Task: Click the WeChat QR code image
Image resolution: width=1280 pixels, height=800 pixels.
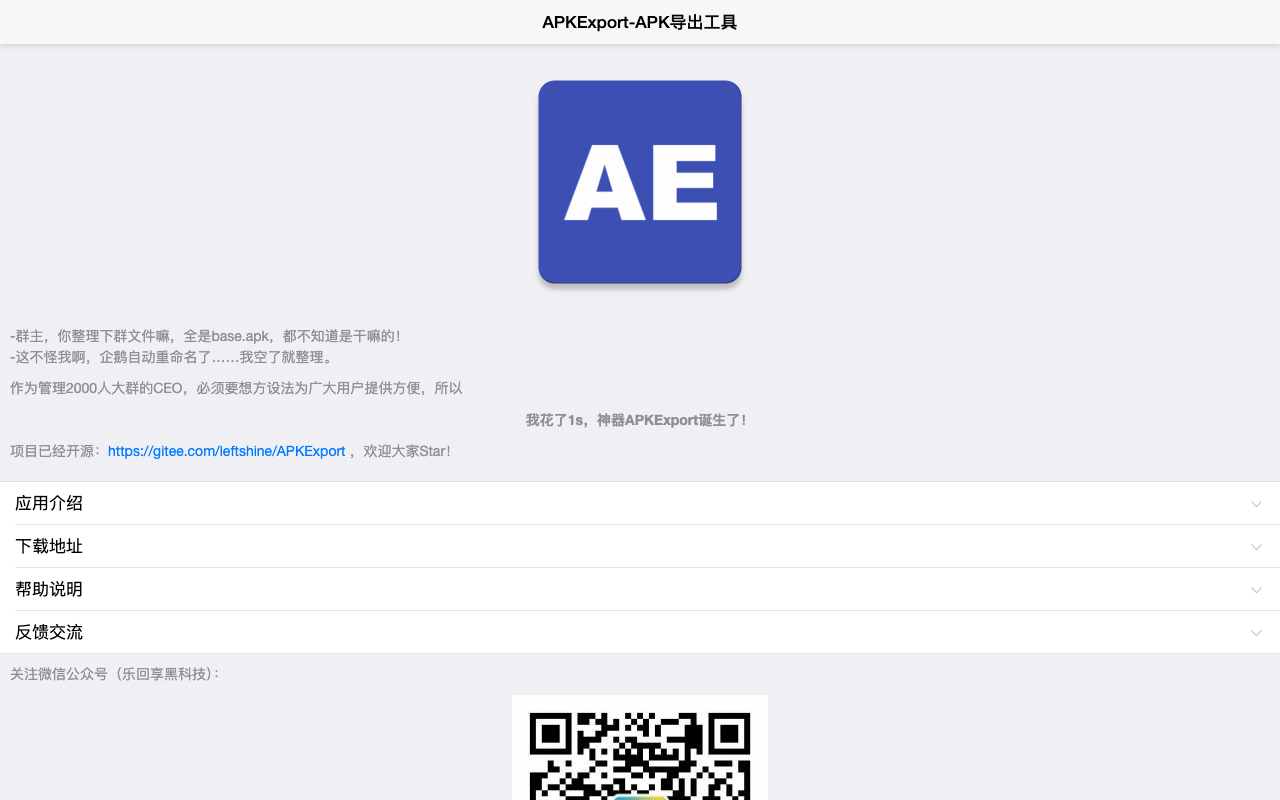Action: click(640, 747)
